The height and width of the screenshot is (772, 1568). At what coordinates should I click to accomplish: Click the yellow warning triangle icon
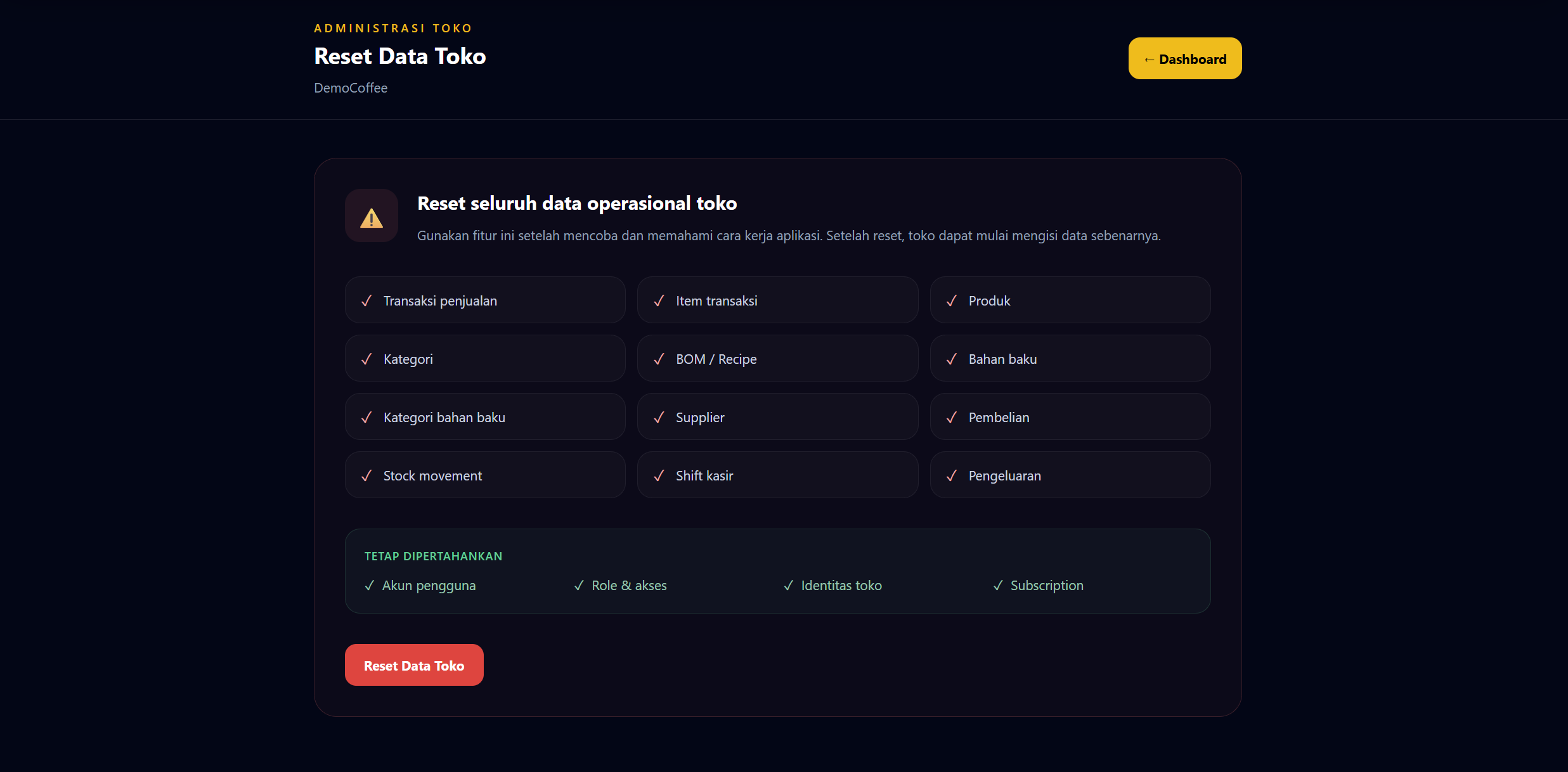pyautogui.click(x=372, y=217)
